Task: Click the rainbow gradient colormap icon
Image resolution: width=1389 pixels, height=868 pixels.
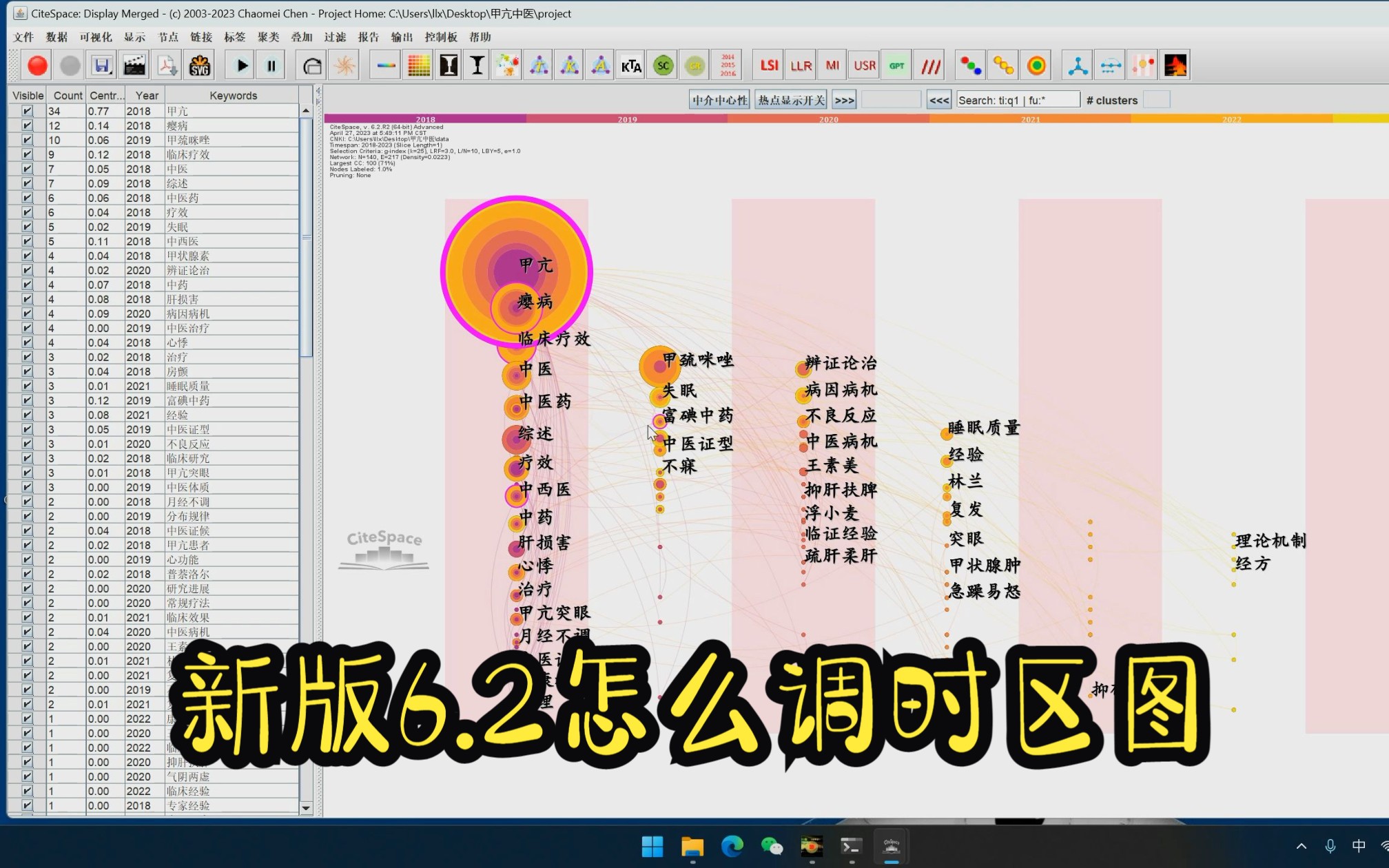Action: 384,65
